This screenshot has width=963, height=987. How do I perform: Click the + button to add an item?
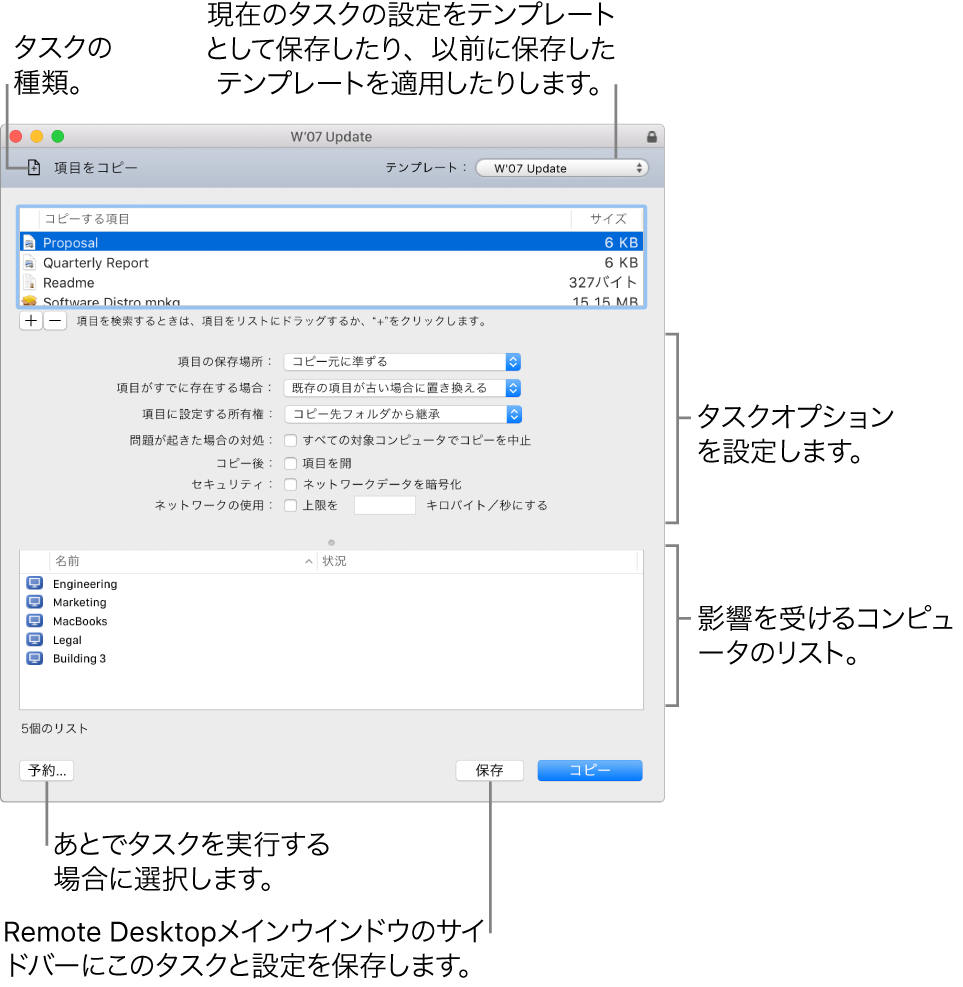[30, 321]
